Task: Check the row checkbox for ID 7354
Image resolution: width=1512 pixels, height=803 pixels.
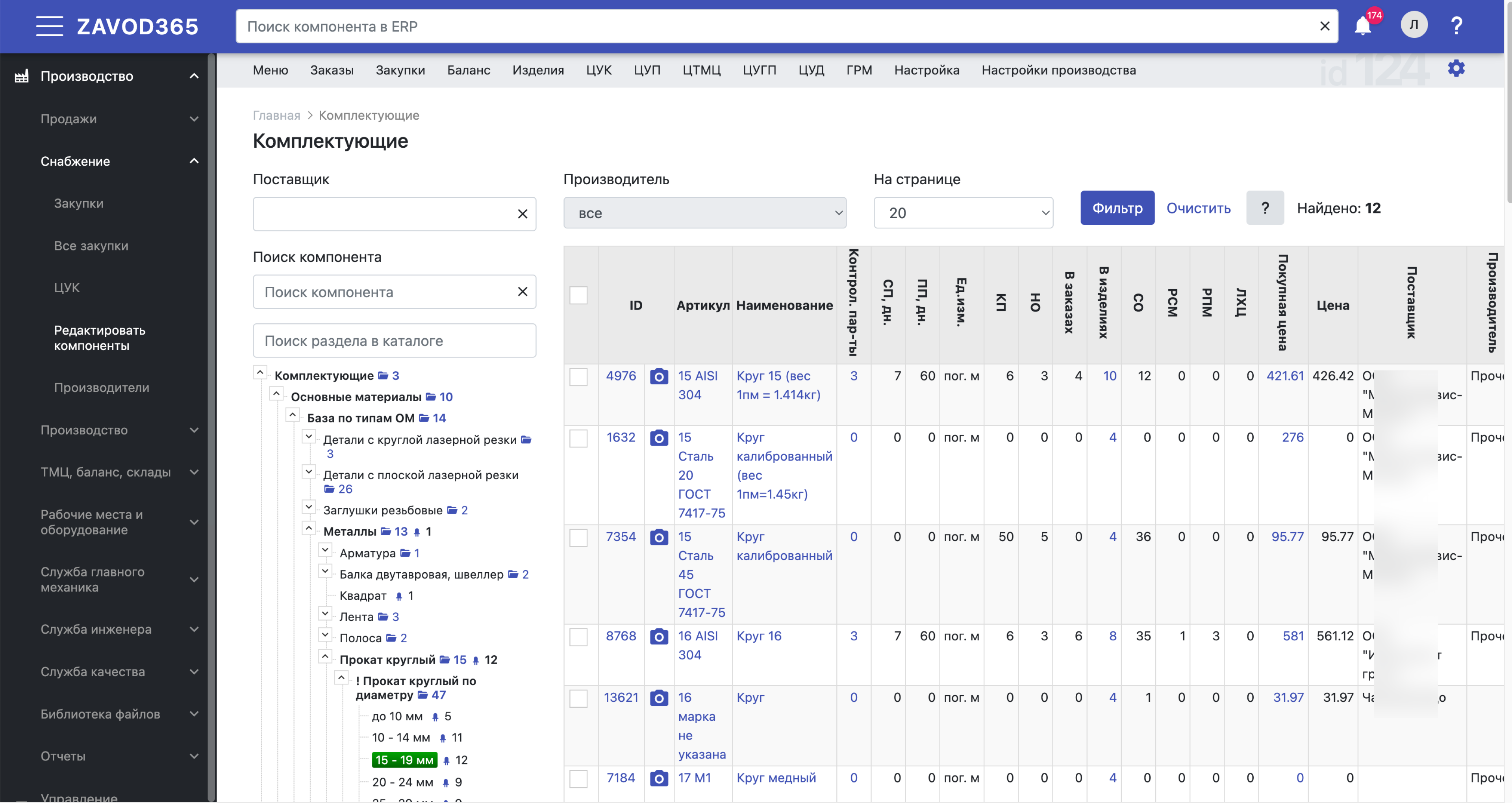Action: [578, 538]
